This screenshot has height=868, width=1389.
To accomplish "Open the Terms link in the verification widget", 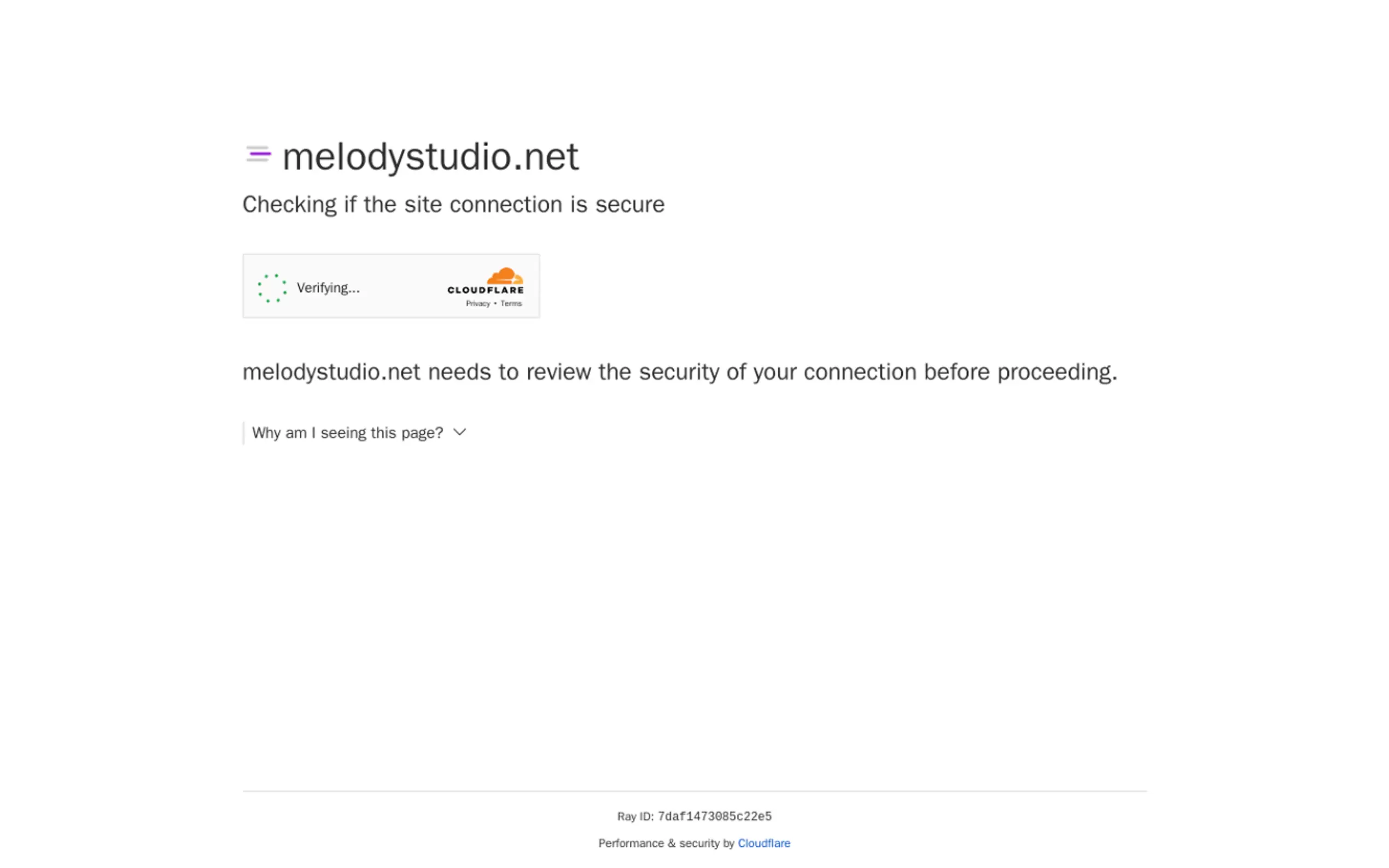I will click(511, 303).
